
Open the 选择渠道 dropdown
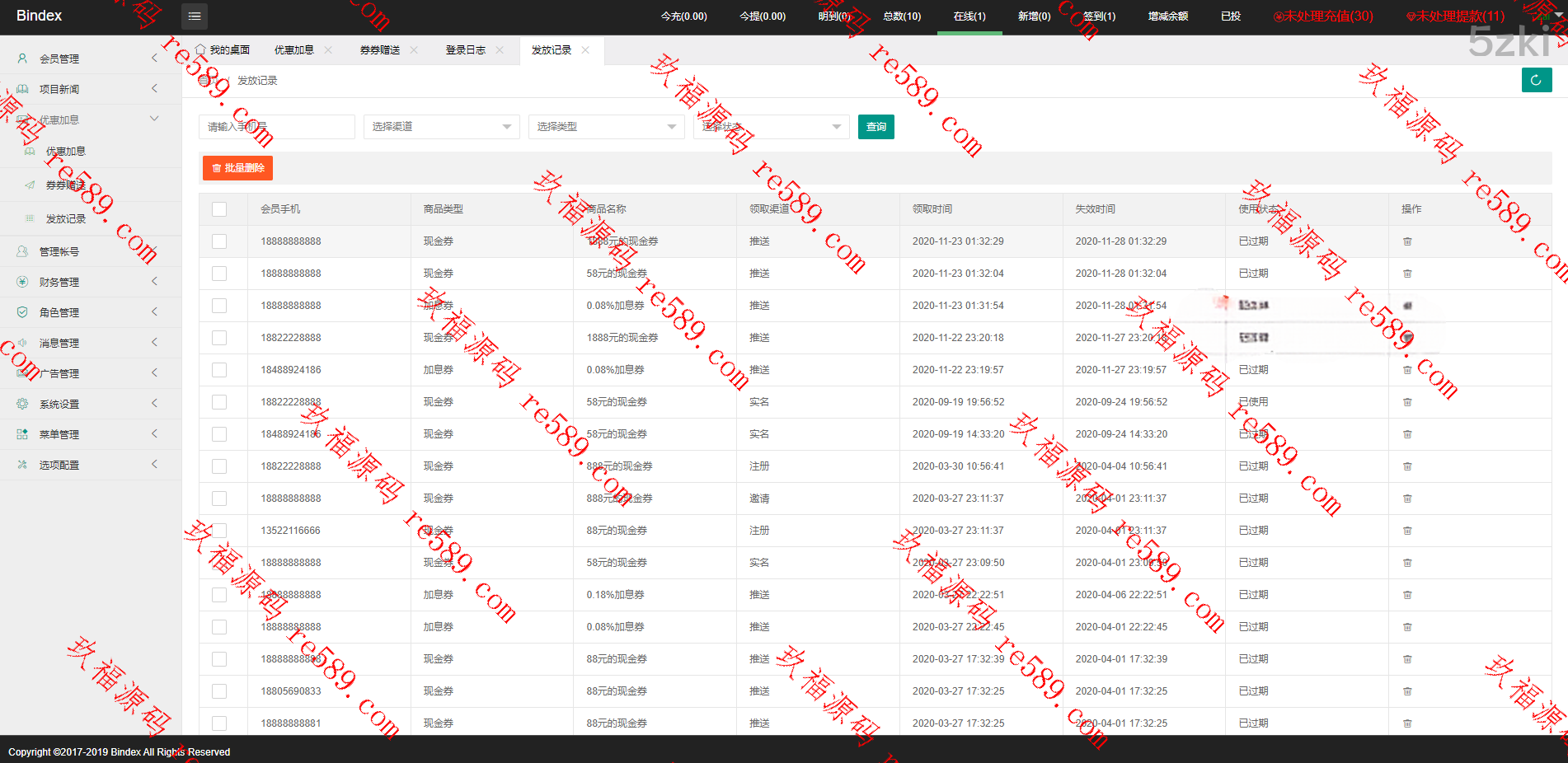click(441, 127)
